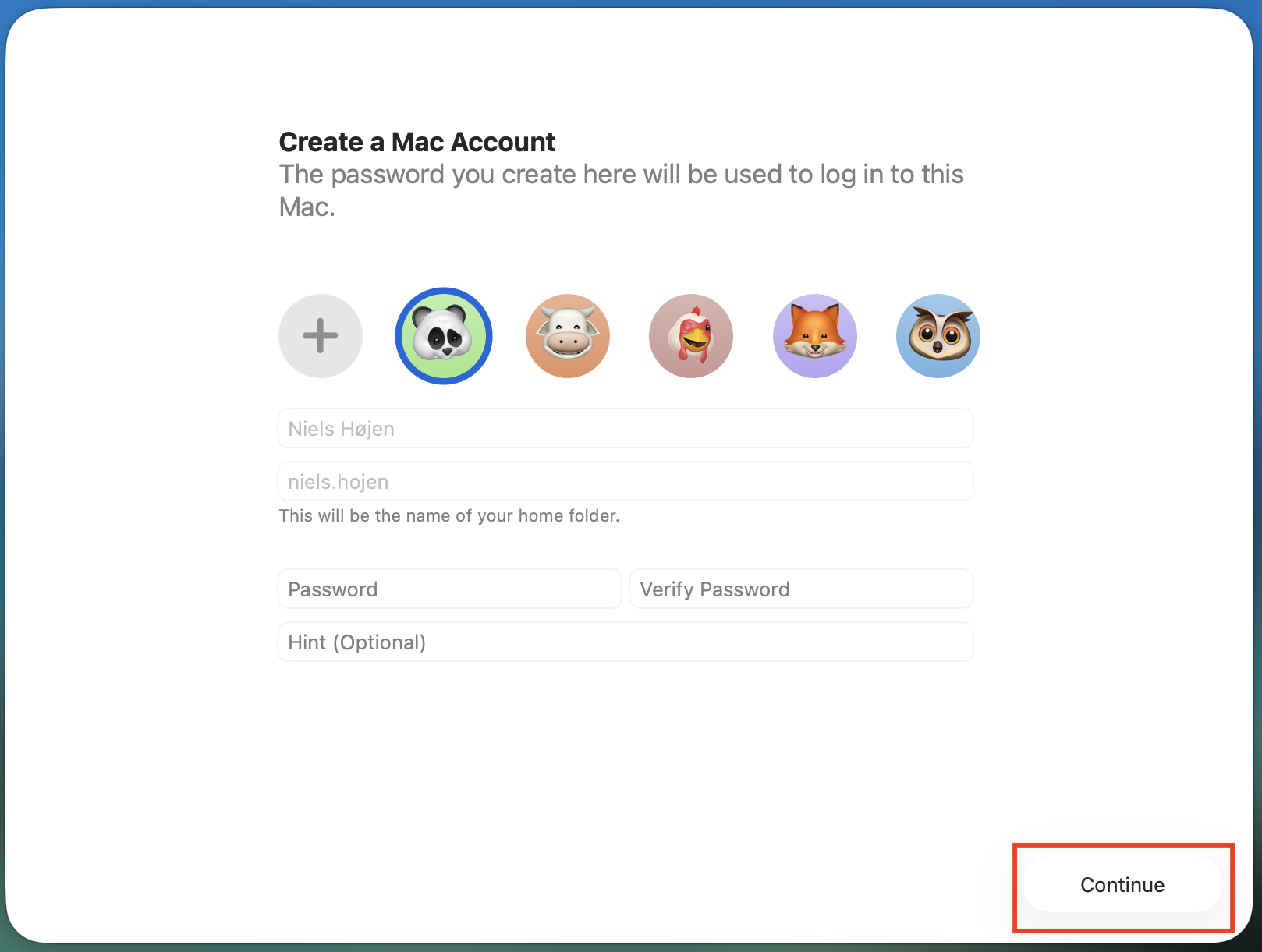This screenshot has width=1262, height=952.
Task: Pick the avatar with purple background
Action: (x=814, y=336)
